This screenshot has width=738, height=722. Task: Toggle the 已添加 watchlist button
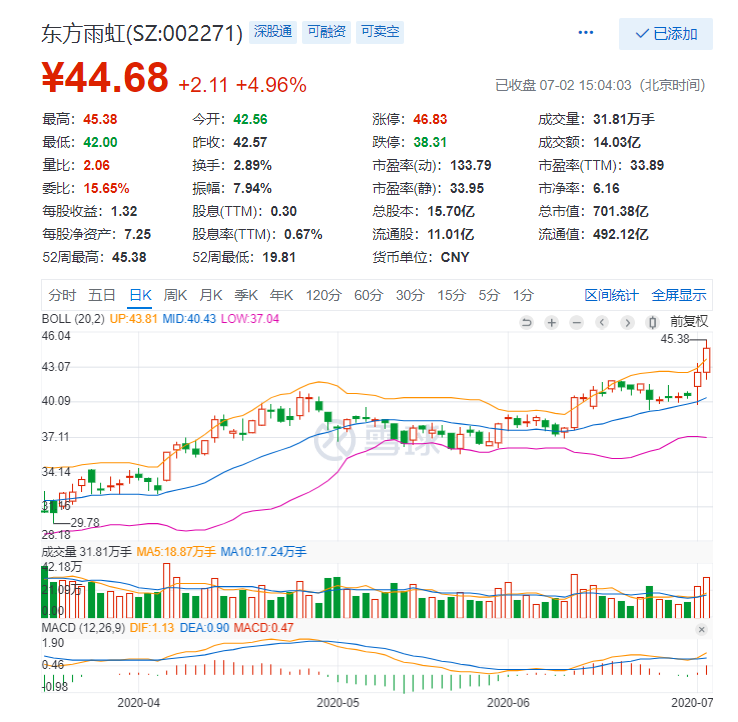tap(666, 34)
